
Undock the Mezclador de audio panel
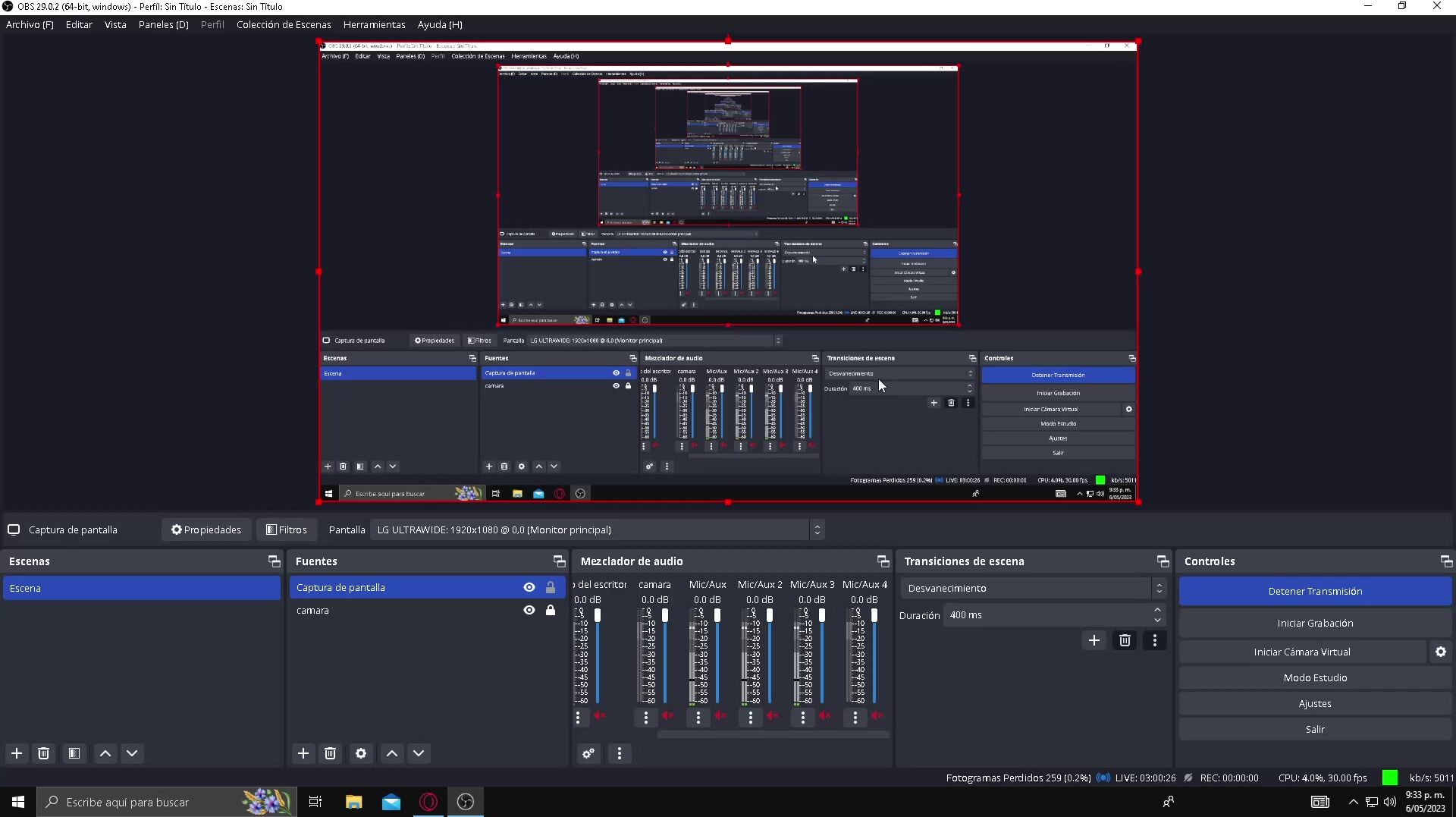(883, 561)
